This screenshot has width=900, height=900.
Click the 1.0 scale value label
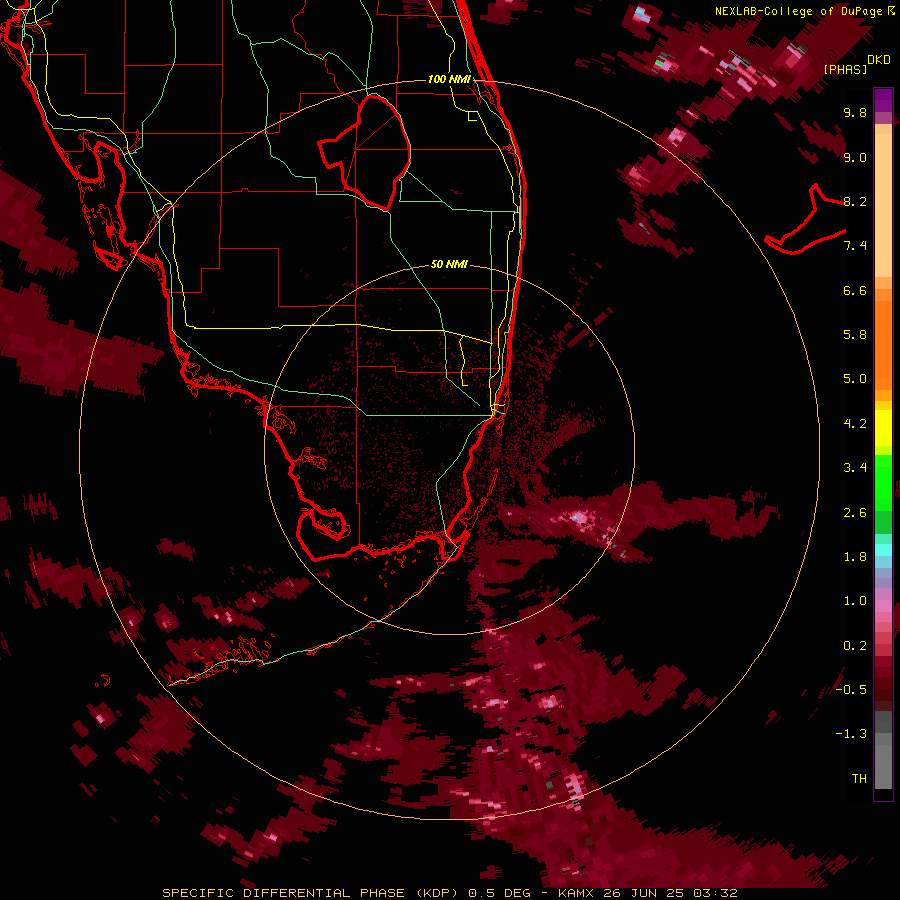coord(855,601)
